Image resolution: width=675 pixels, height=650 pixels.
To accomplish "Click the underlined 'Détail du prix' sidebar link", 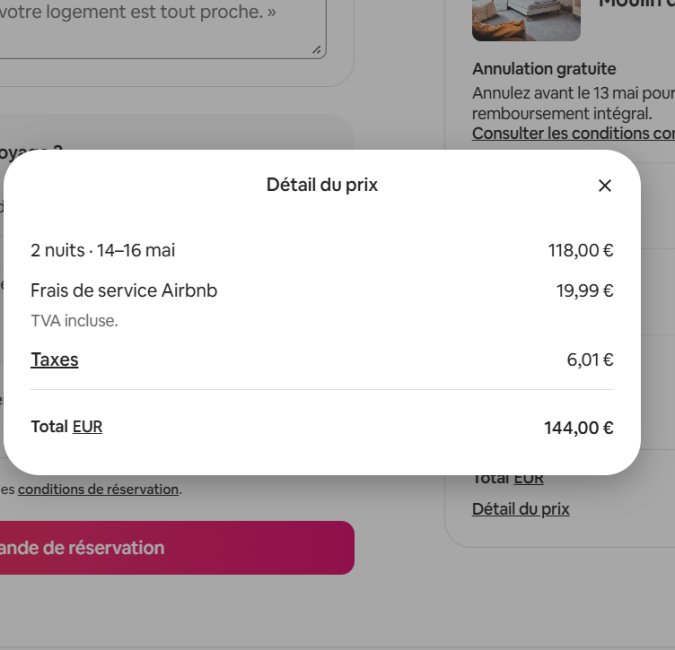I will [x=520, y=509].
